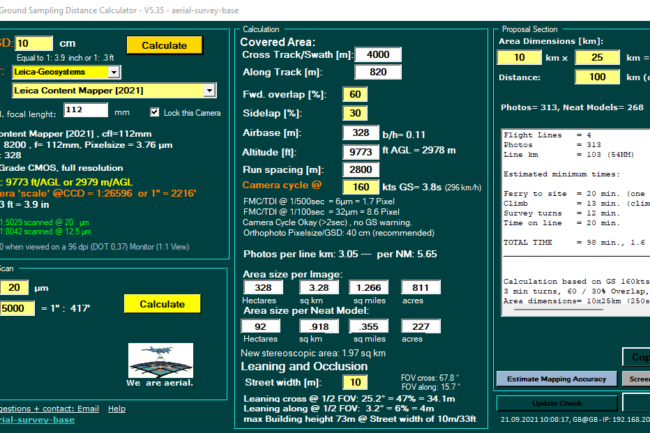Click the focal length field showing 112

85,112
